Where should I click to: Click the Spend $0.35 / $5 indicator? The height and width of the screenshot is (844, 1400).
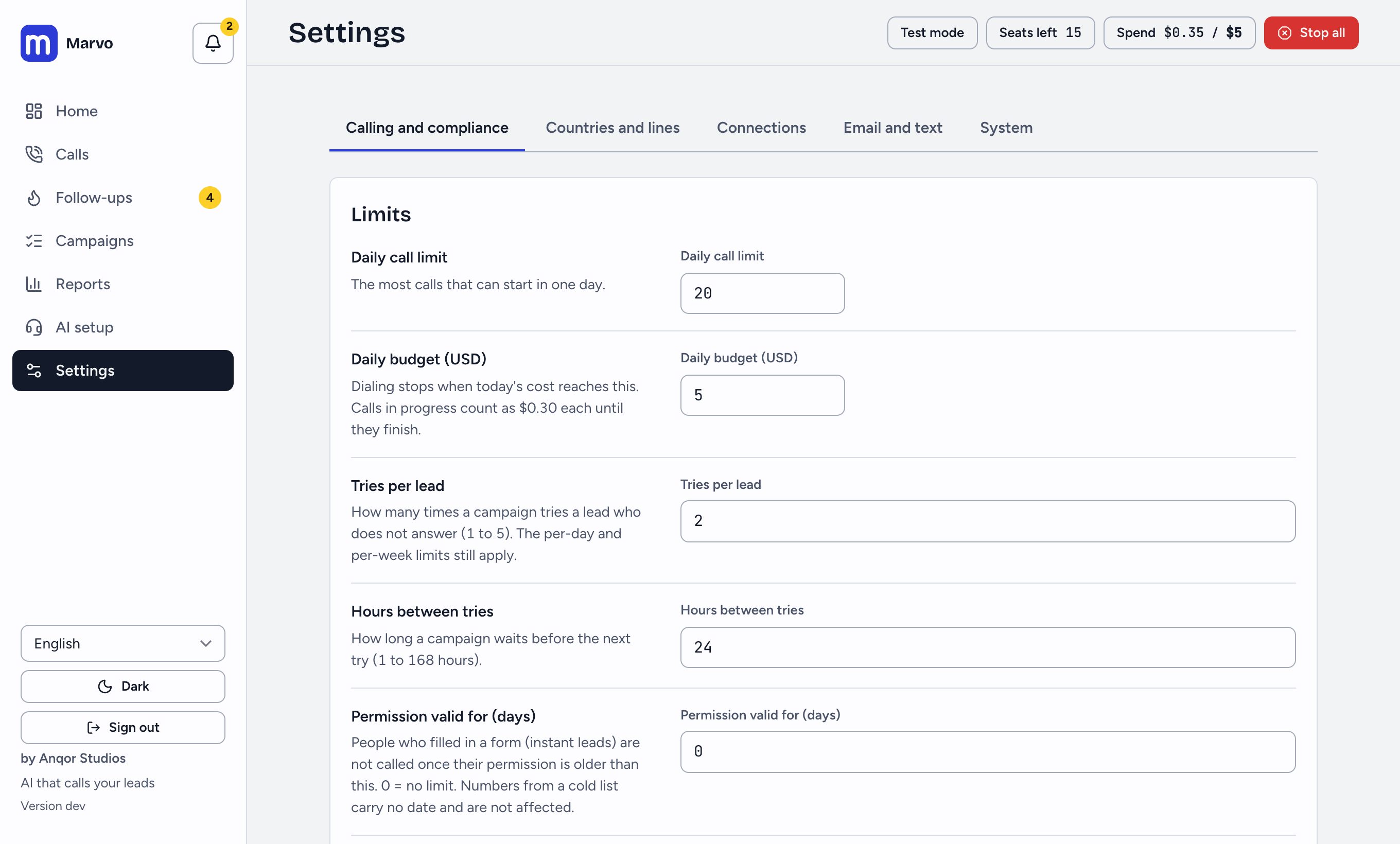tap(1179, 33)
